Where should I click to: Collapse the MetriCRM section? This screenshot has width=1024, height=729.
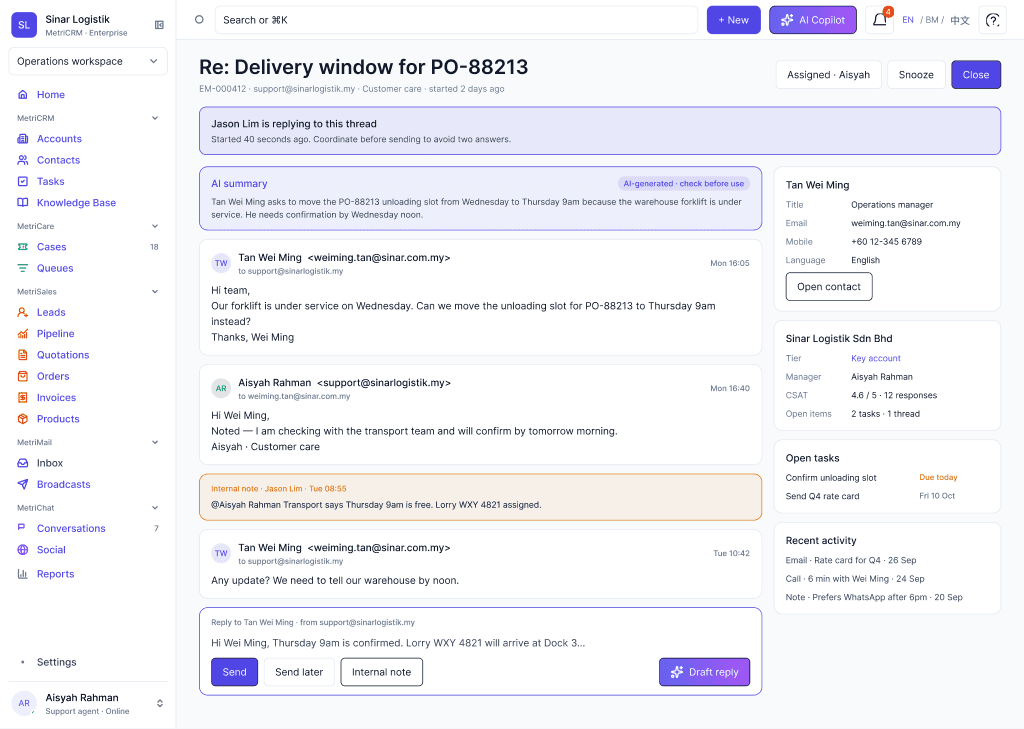pos(155,118)
